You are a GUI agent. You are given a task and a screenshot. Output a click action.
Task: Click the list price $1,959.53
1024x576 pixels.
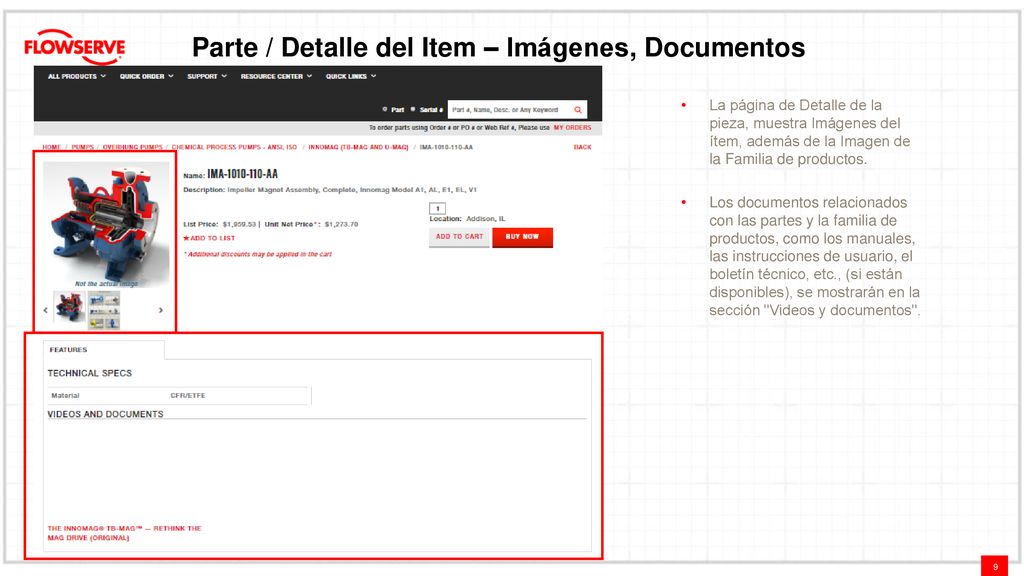coord(239,224)
